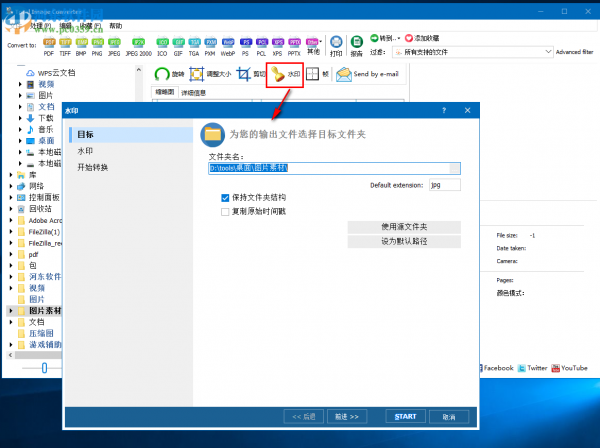This screenshot has height=448, width=600.
Task: Open the 水印 watermark stamp tool
Action: click(x=285, y=75)
